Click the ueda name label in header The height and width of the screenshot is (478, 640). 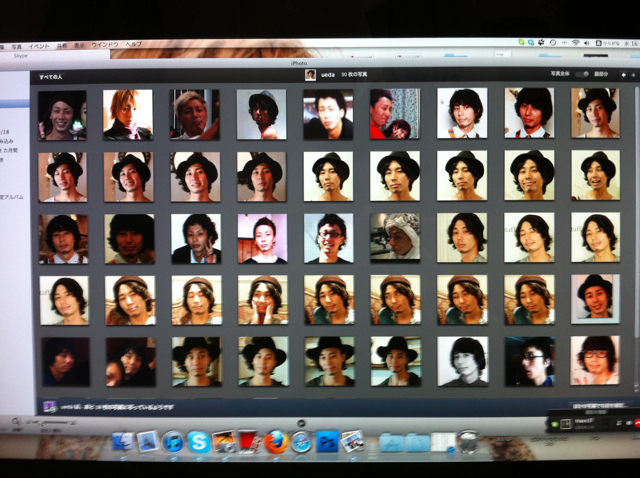pos(328,75)
